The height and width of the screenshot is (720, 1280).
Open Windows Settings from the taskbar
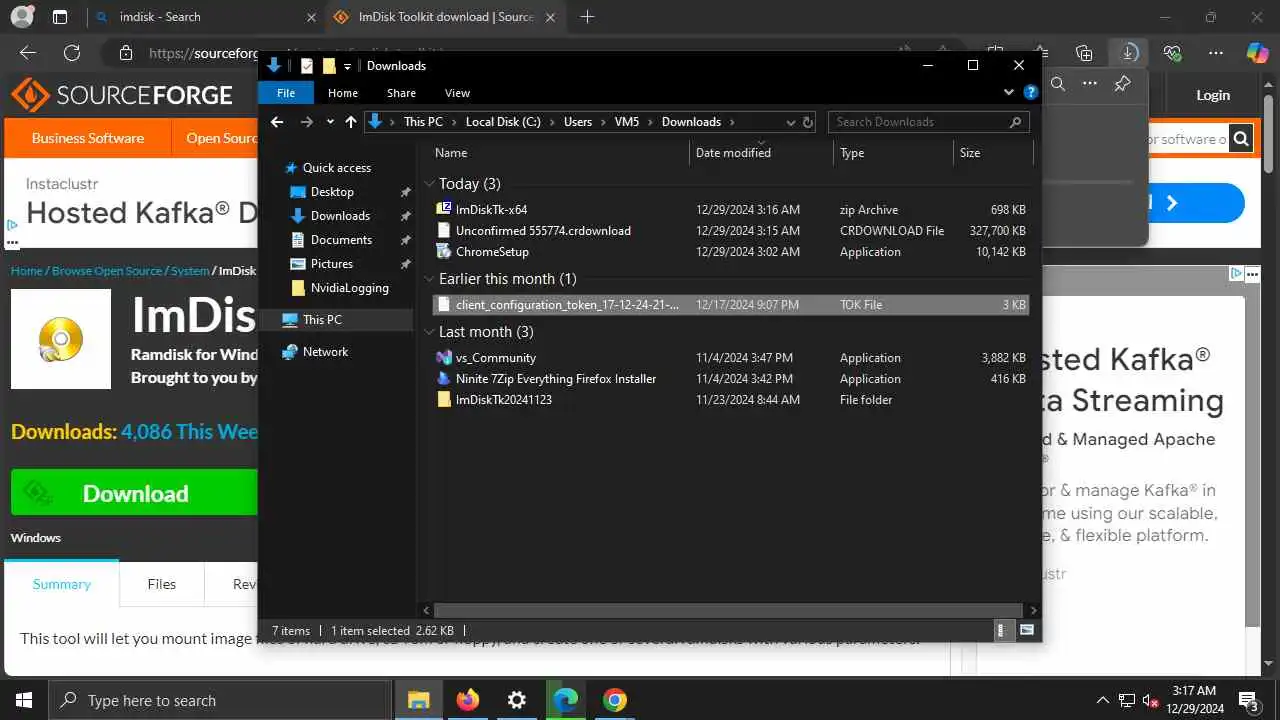[517, 700]
